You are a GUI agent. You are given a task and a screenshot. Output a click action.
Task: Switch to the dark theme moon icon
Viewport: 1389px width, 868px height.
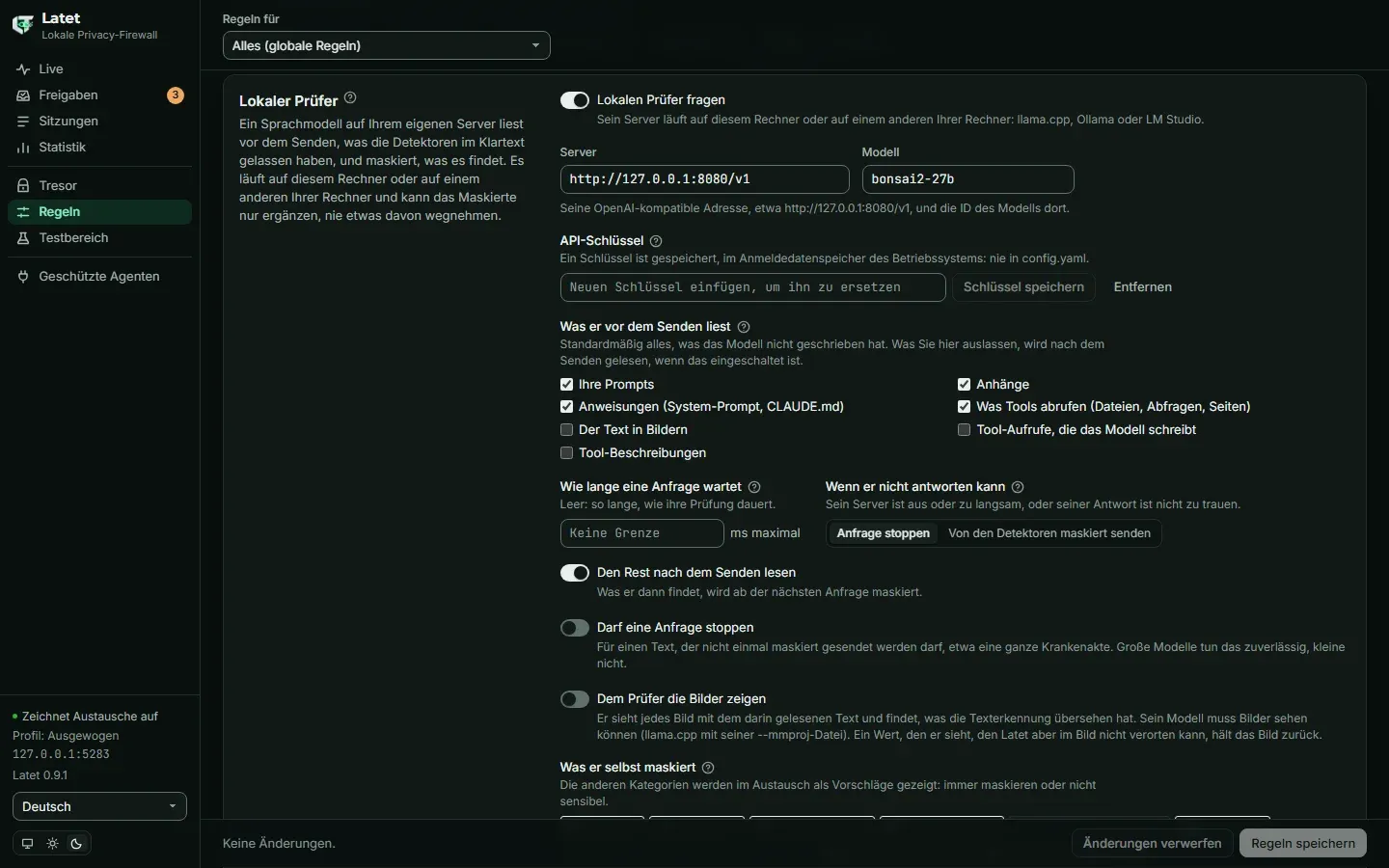77,844
